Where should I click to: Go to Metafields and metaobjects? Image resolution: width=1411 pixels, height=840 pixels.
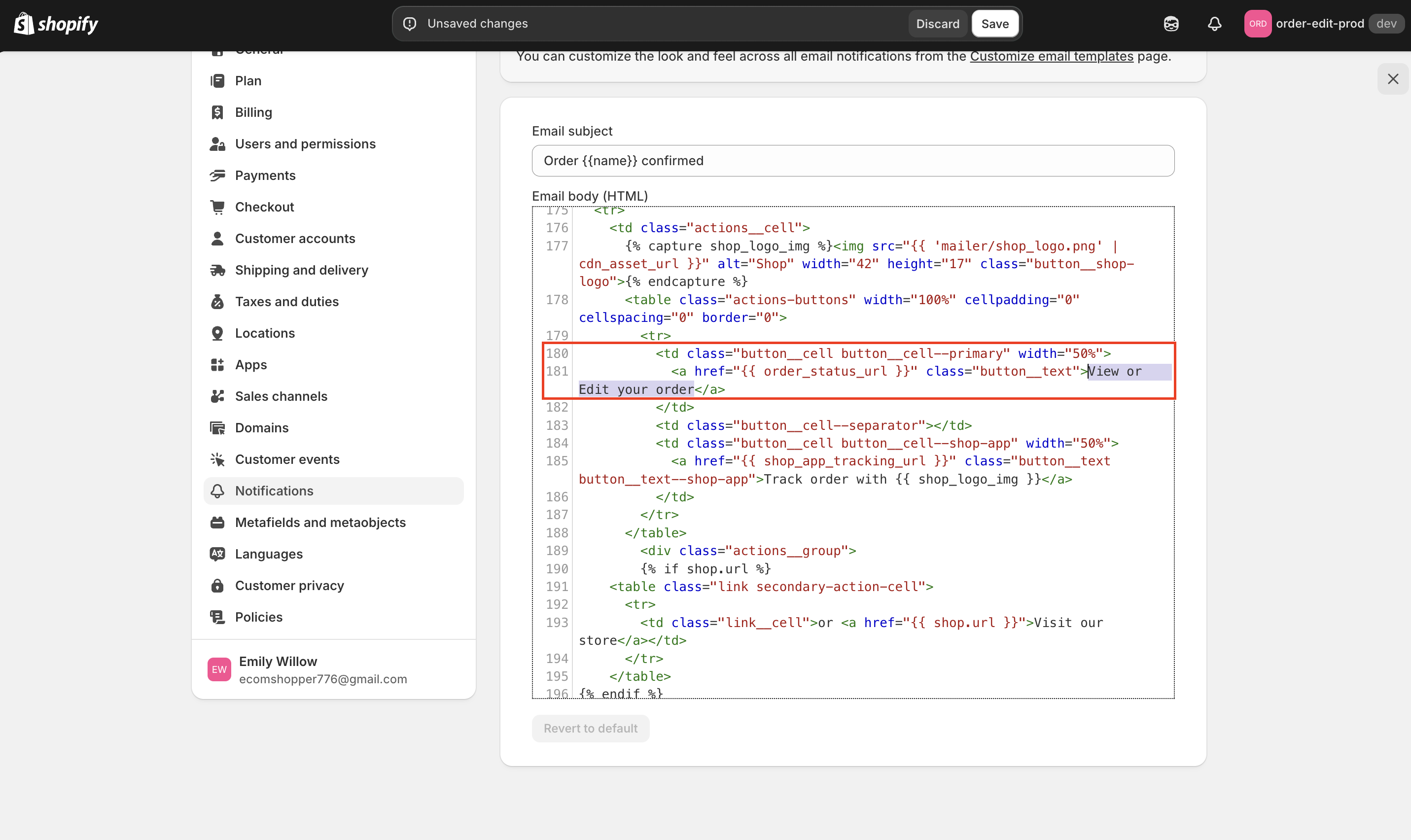click(x=320, y=523)
